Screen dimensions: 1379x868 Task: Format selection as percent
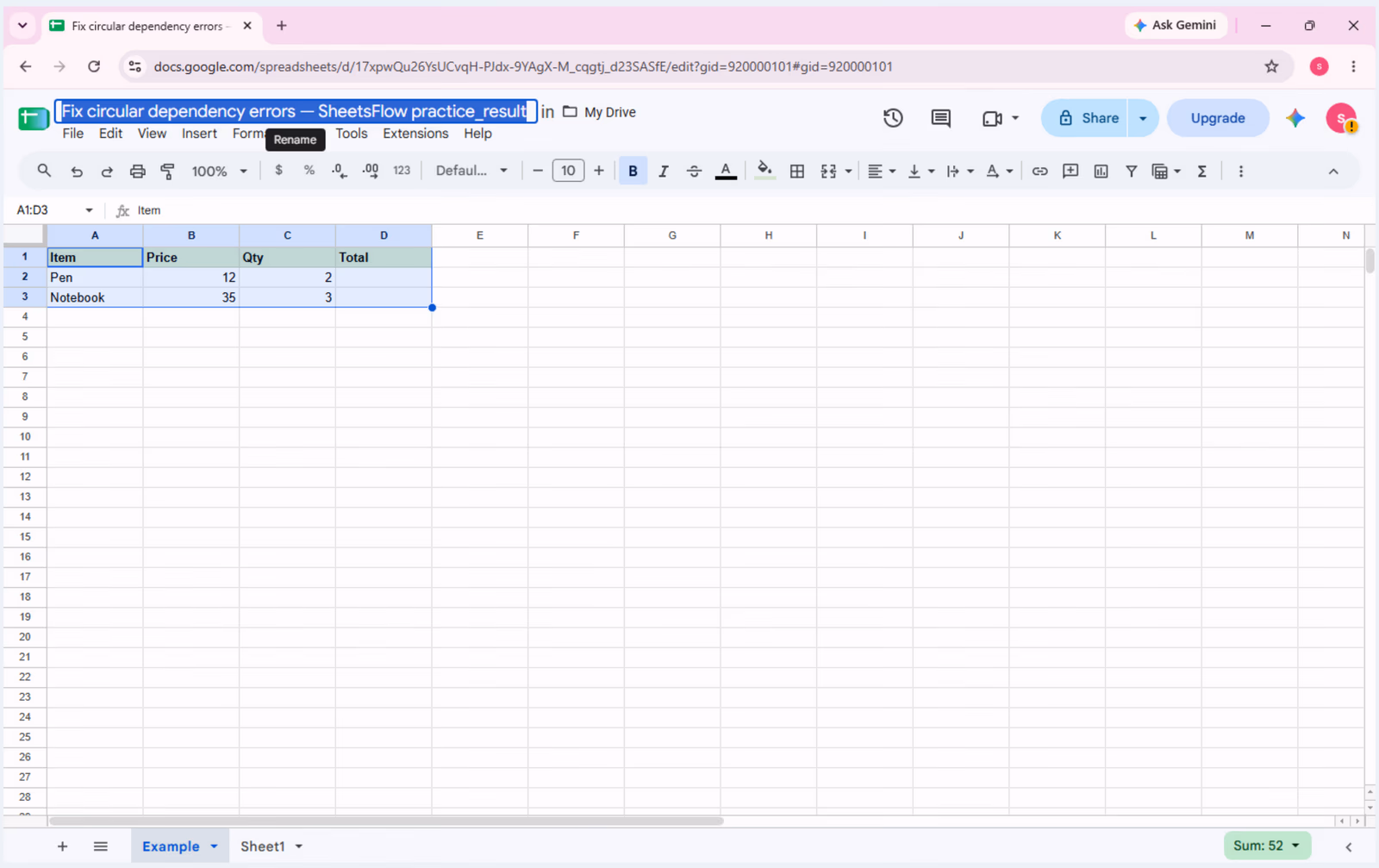click(309, 171)
